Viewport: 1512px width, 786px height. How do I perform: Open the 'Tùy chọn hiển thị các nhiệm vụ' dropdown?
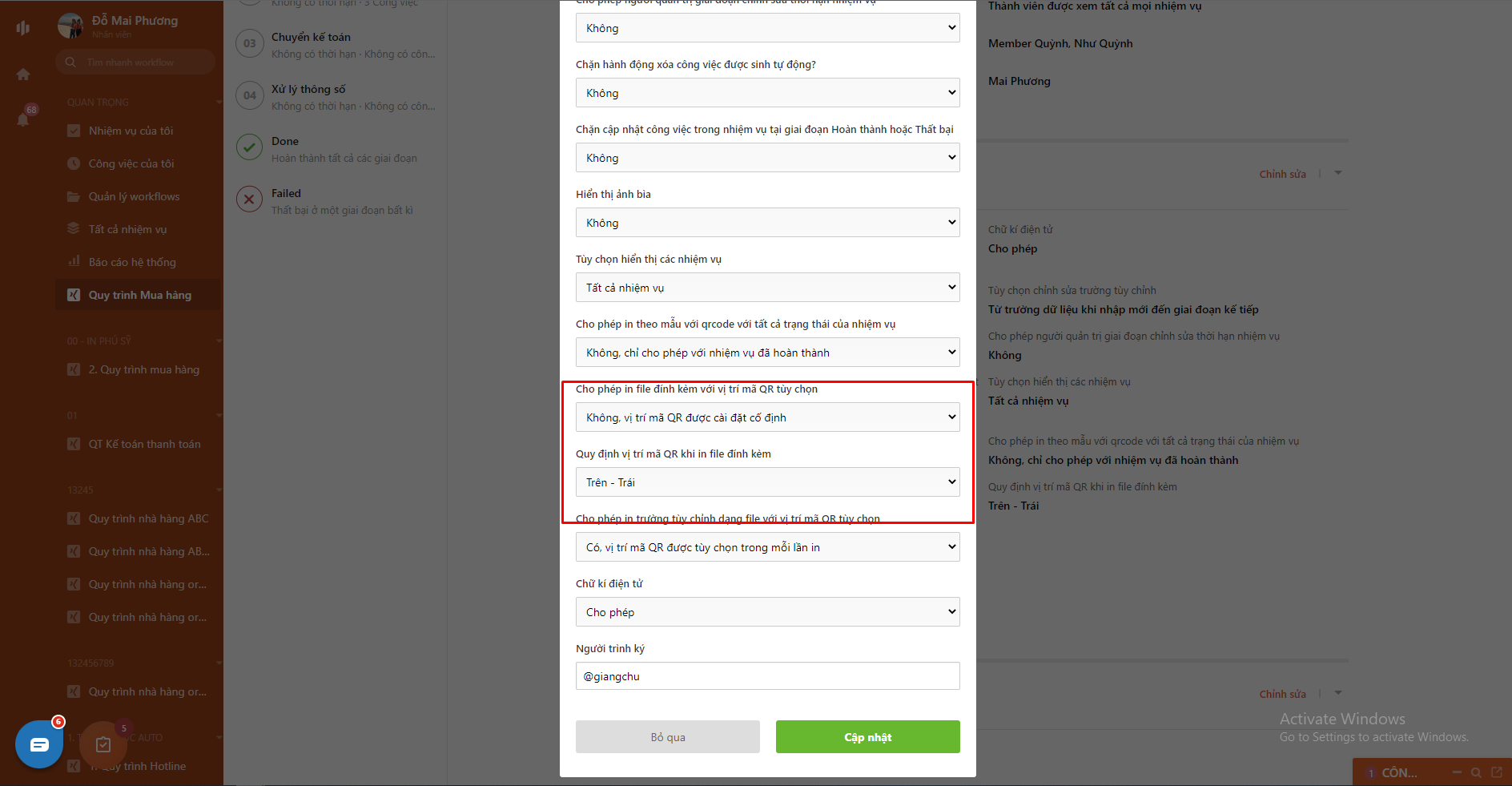pyautogui.click(x=767, y=288)
